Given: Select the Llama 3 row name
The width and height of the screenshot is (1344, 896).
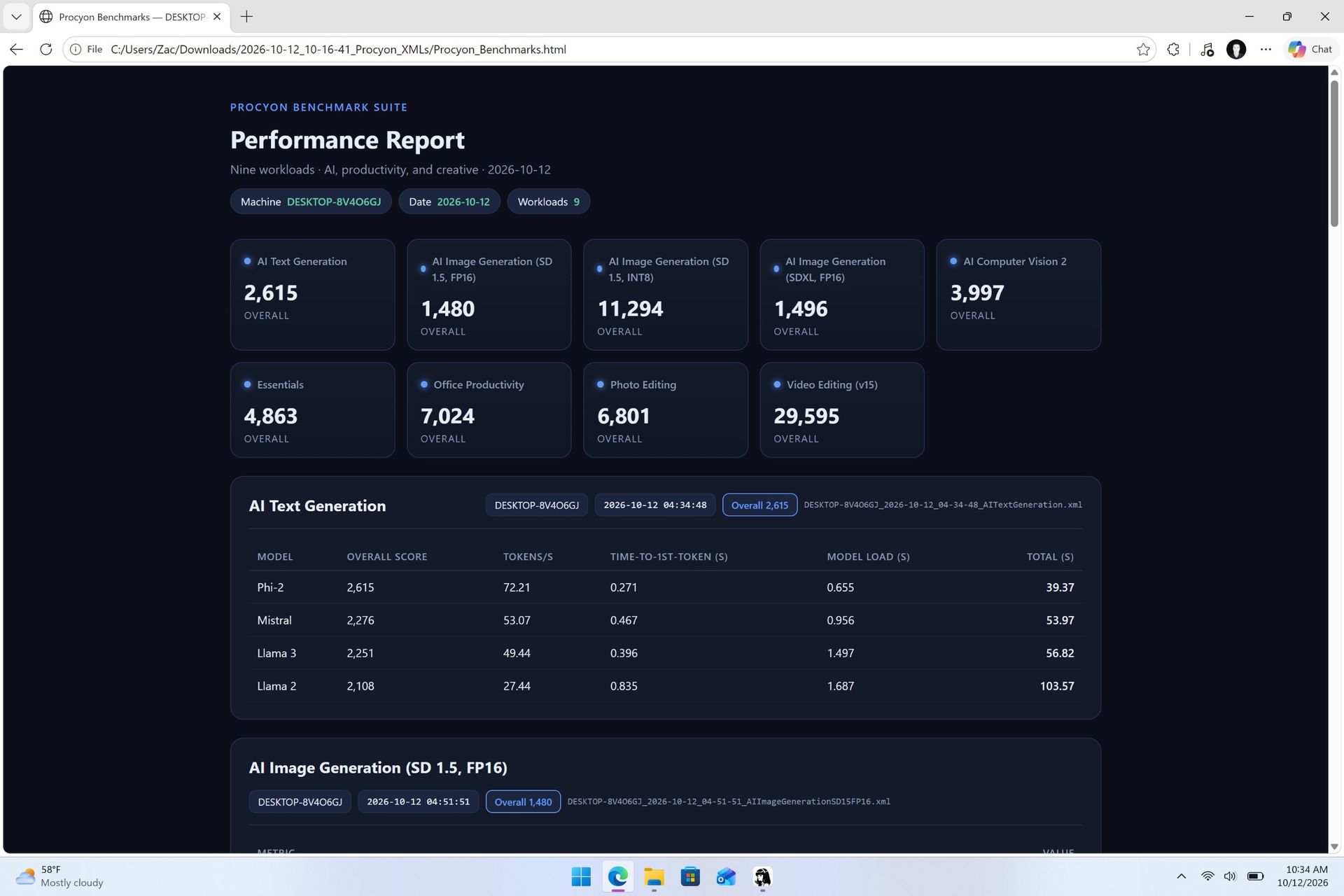Looking at the screenshot, I should pyautogui.click(x=276, y=653).
